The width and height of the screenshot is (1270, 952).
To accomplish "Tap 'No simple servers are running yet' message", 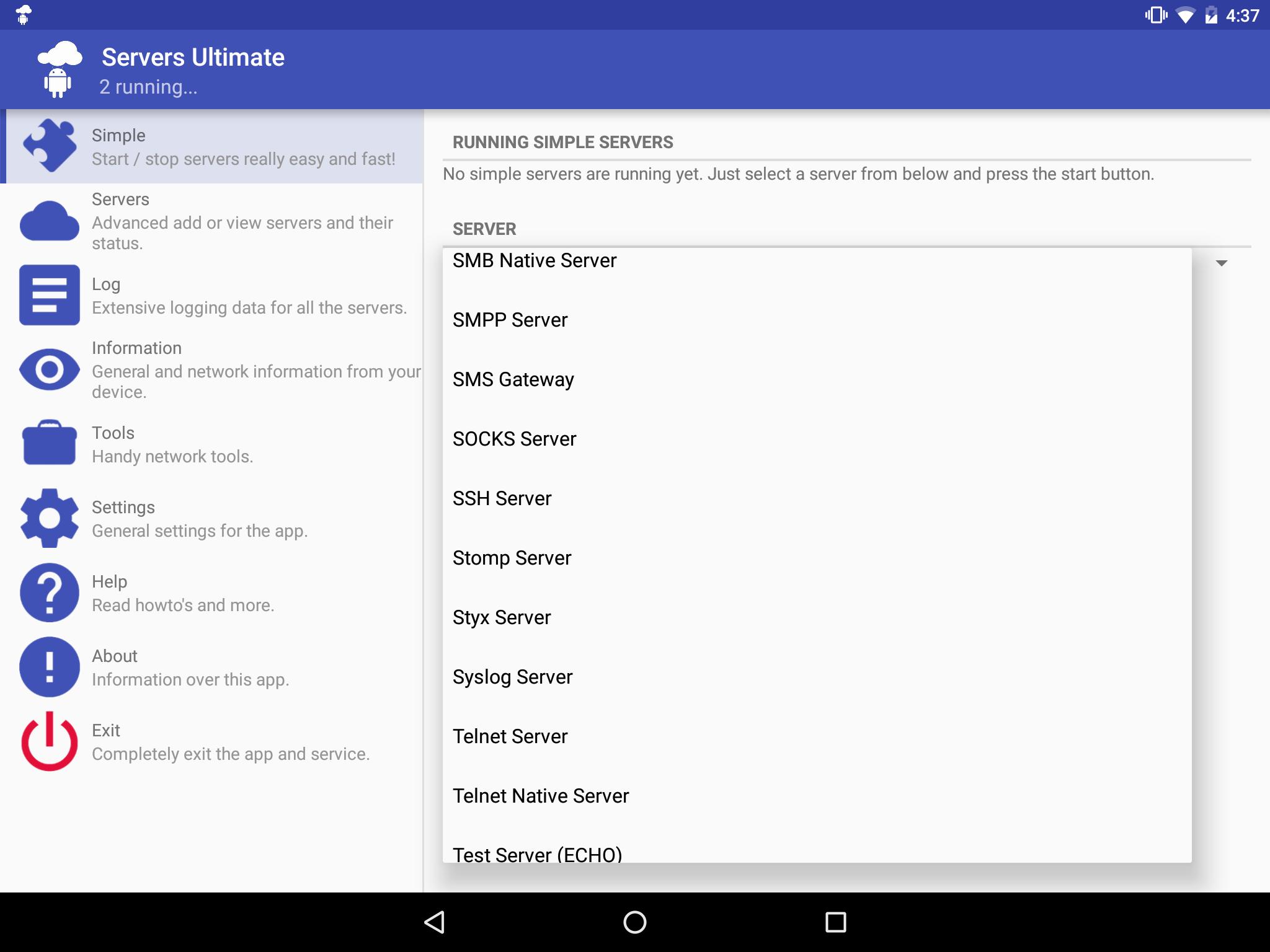I will pyautogui.click(x=798, y=174).
